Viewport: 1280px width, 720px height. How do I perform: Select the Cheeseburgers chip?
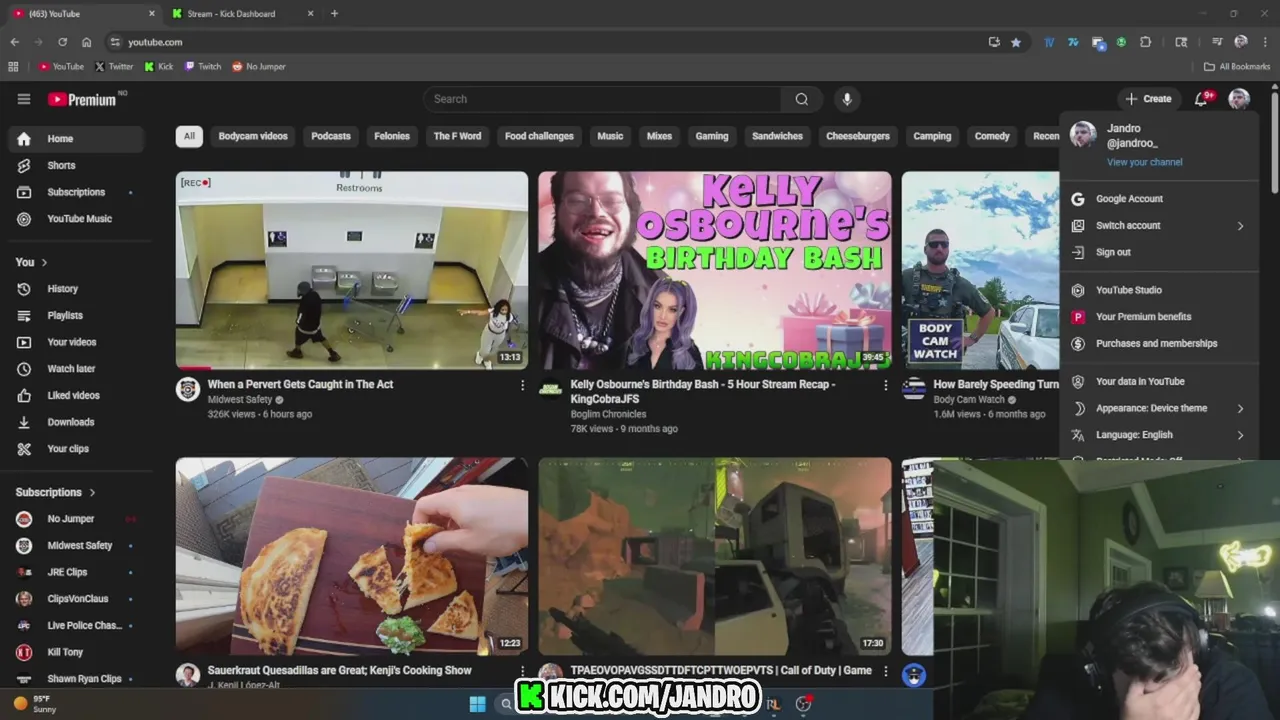click(x=858, y=136)
